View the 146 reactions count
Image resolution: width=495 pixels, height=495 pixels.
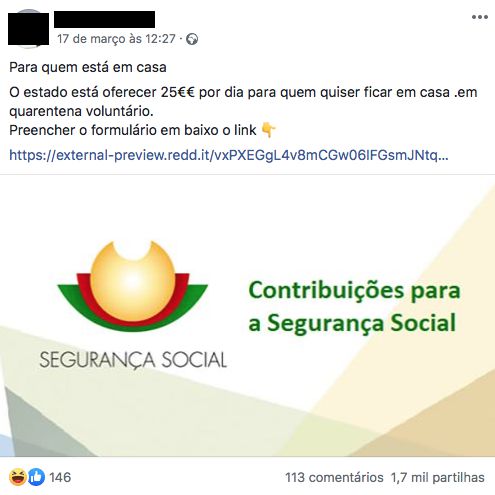(60, 477)
